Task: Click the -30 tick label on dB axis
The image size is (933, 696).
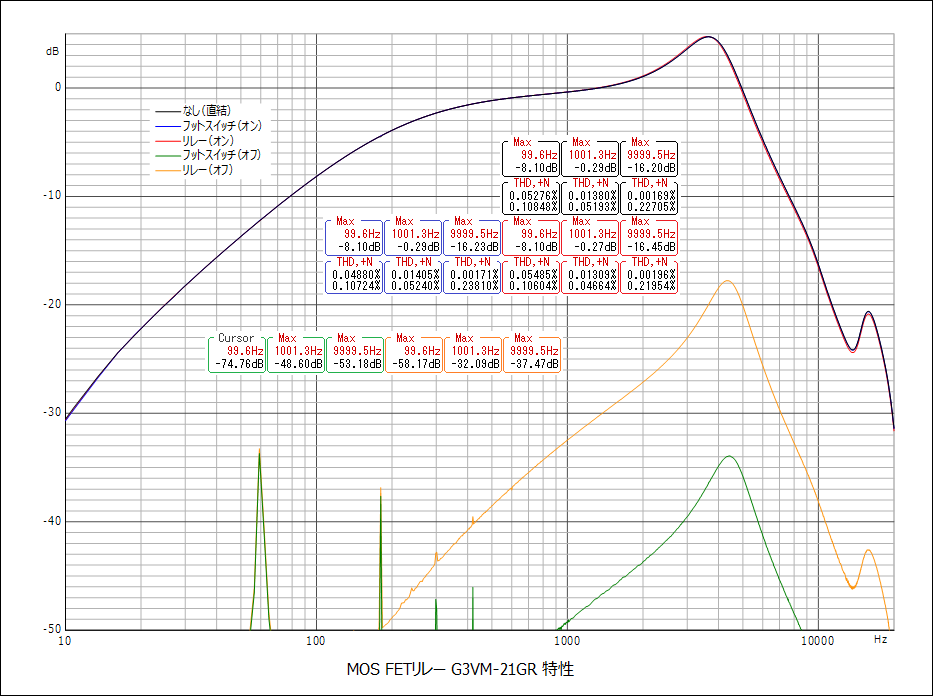Action: (52, 412)
